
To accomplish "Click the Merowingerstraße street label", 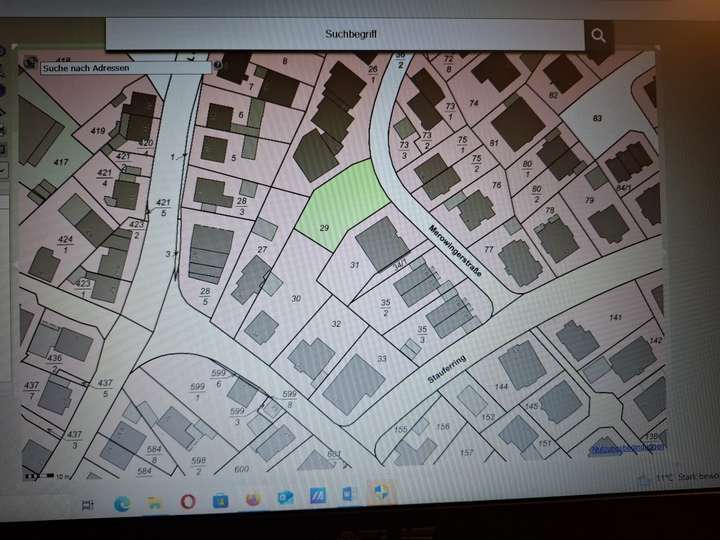I will [x=455, y=251].
